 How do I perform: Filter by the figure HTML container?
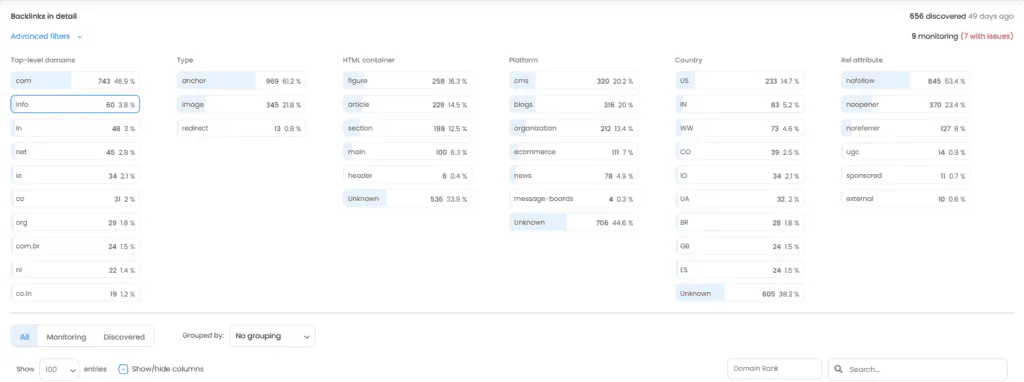click(407, 81)
